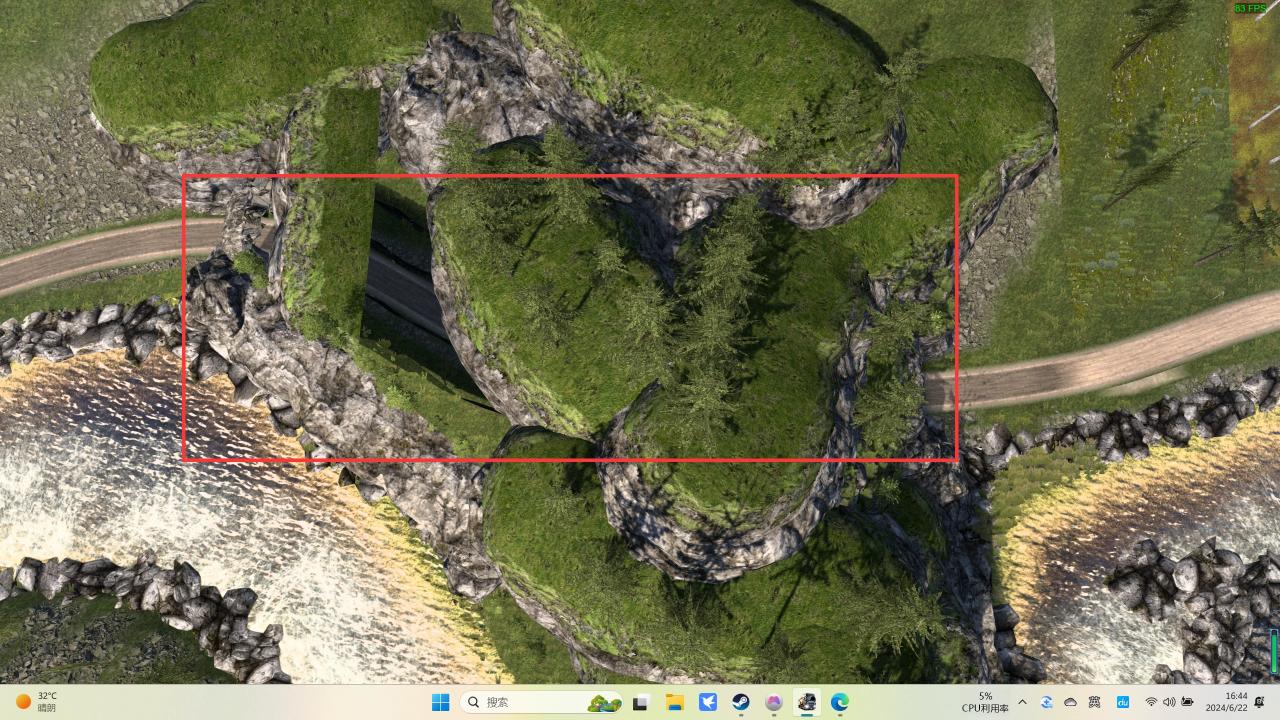
Task: Open Steam from the taskbar
Action: 741,702
